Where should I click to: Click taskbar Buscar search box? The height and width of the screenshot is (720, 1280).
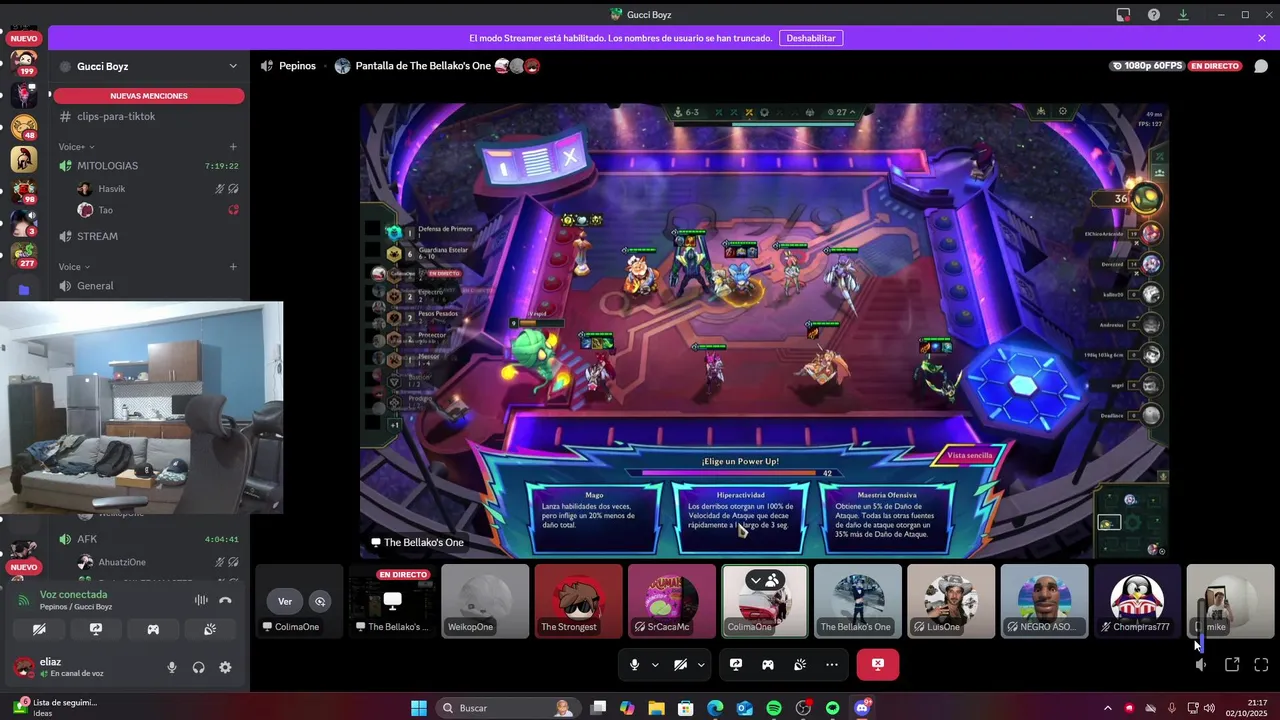[508, 708]
